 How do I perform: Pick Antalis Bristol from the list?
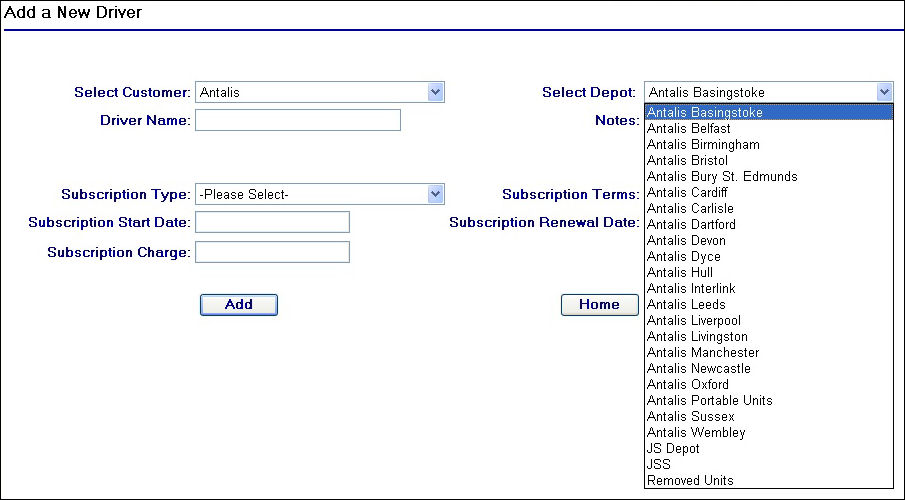769,161
